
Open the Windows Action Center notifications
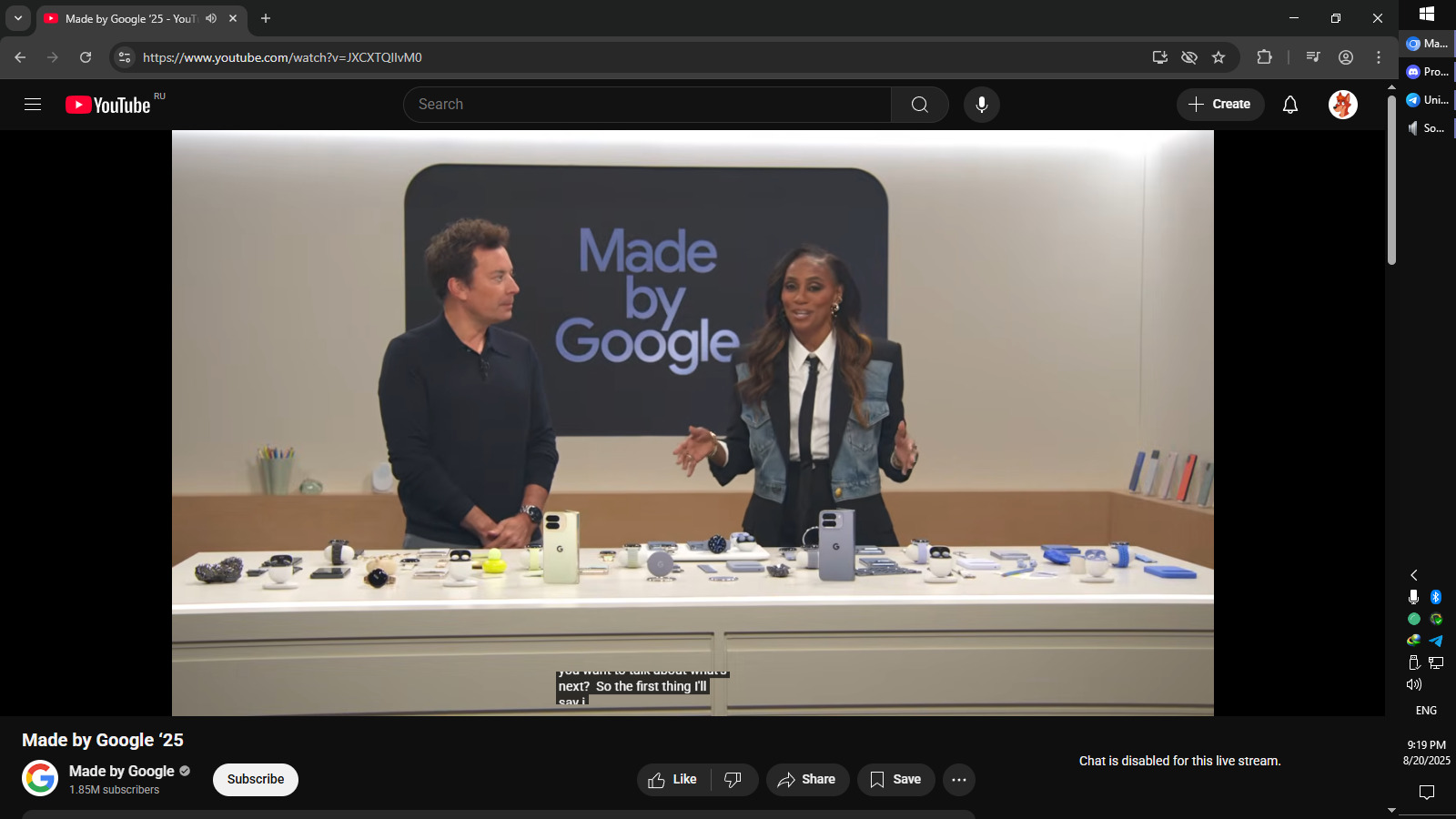pyautogui.click(x=1427, y=793)
